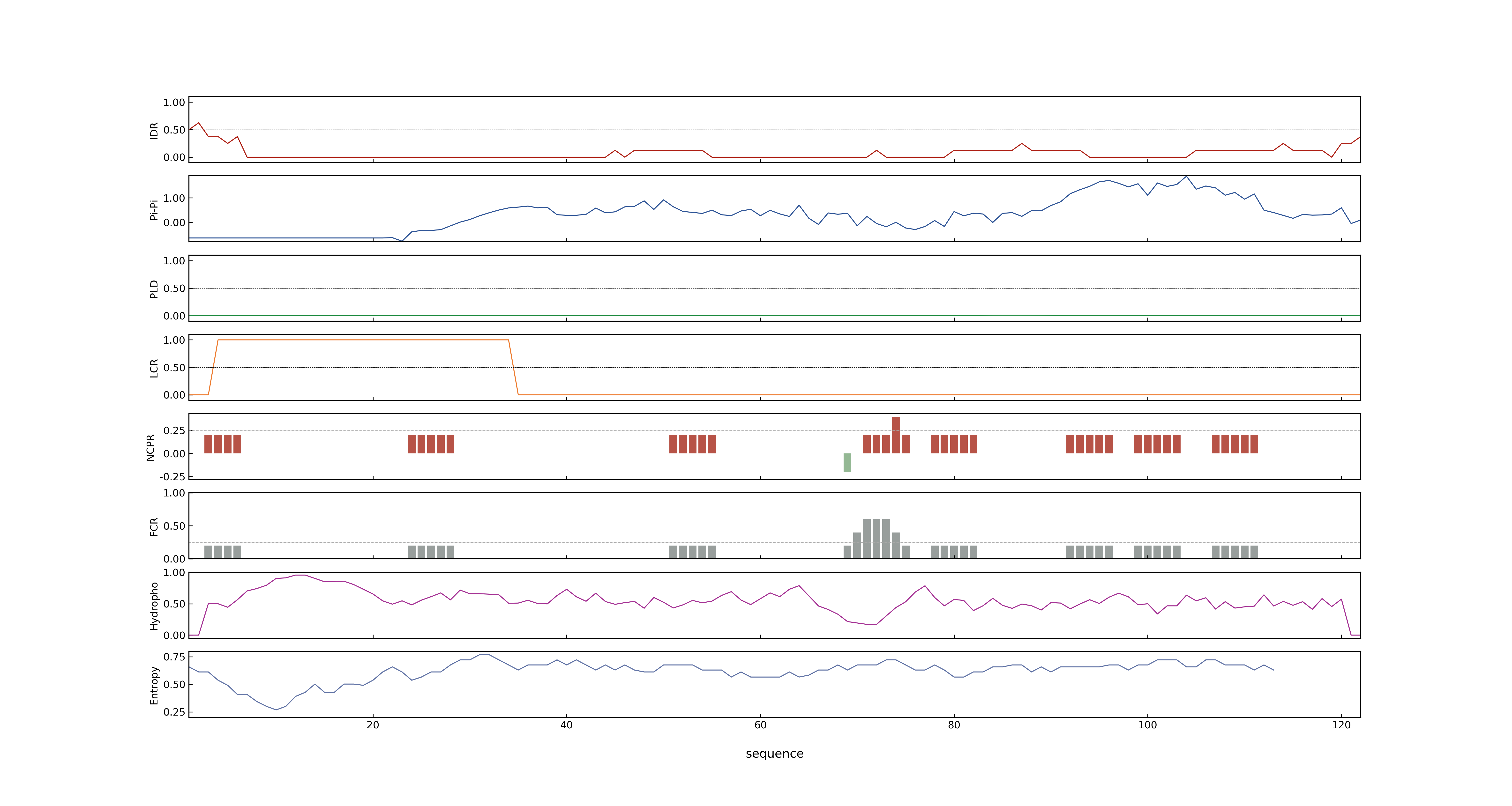The width and height of the screenshot is (1512, 806).
Task: Click the tallest red NCPR bar
Action: coord(896,435)
